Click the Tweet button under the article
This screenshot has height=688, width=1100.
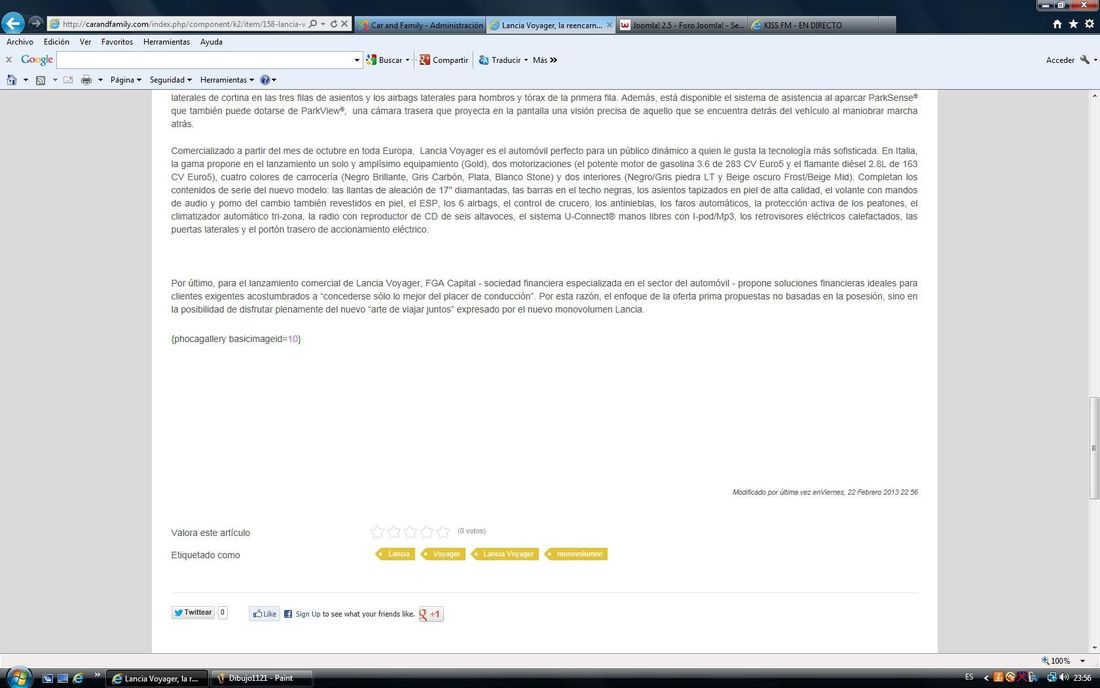193,612
